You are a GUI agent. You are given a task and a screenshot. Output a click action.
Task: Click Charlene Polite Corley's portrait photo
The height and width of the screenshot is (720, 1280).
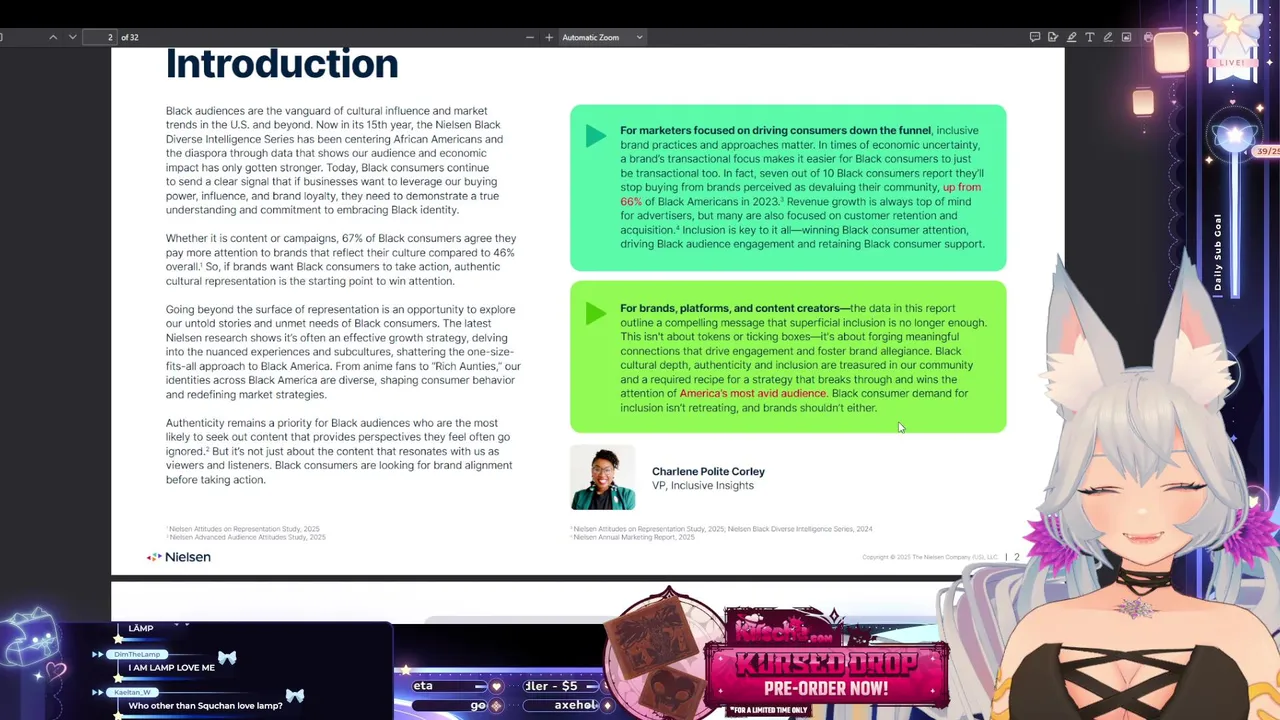603,479
